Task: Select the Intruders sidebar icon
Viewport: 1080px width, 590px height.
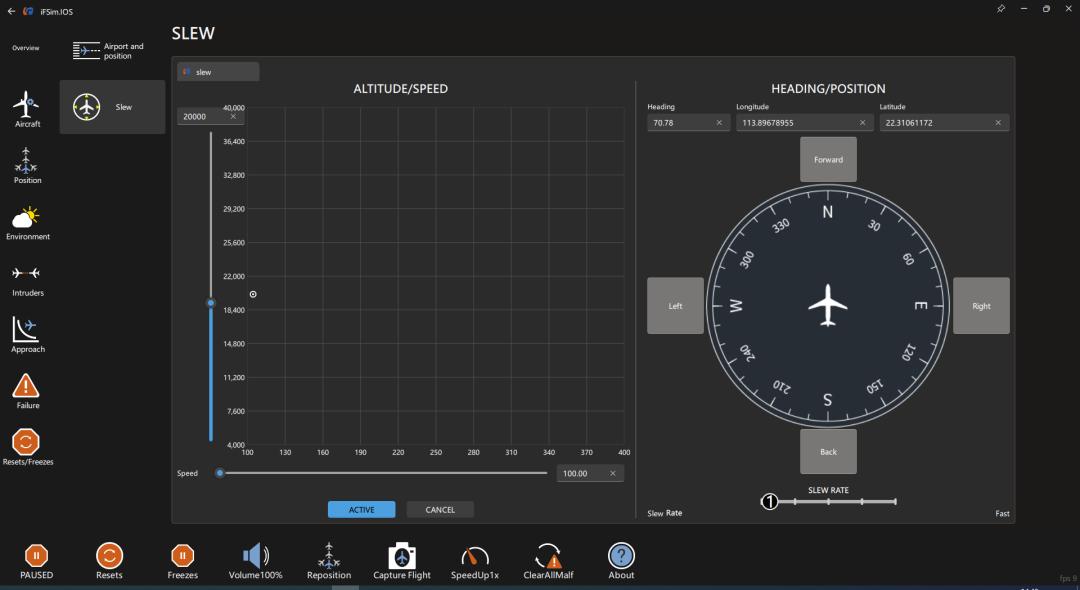Action: (27, 274)
